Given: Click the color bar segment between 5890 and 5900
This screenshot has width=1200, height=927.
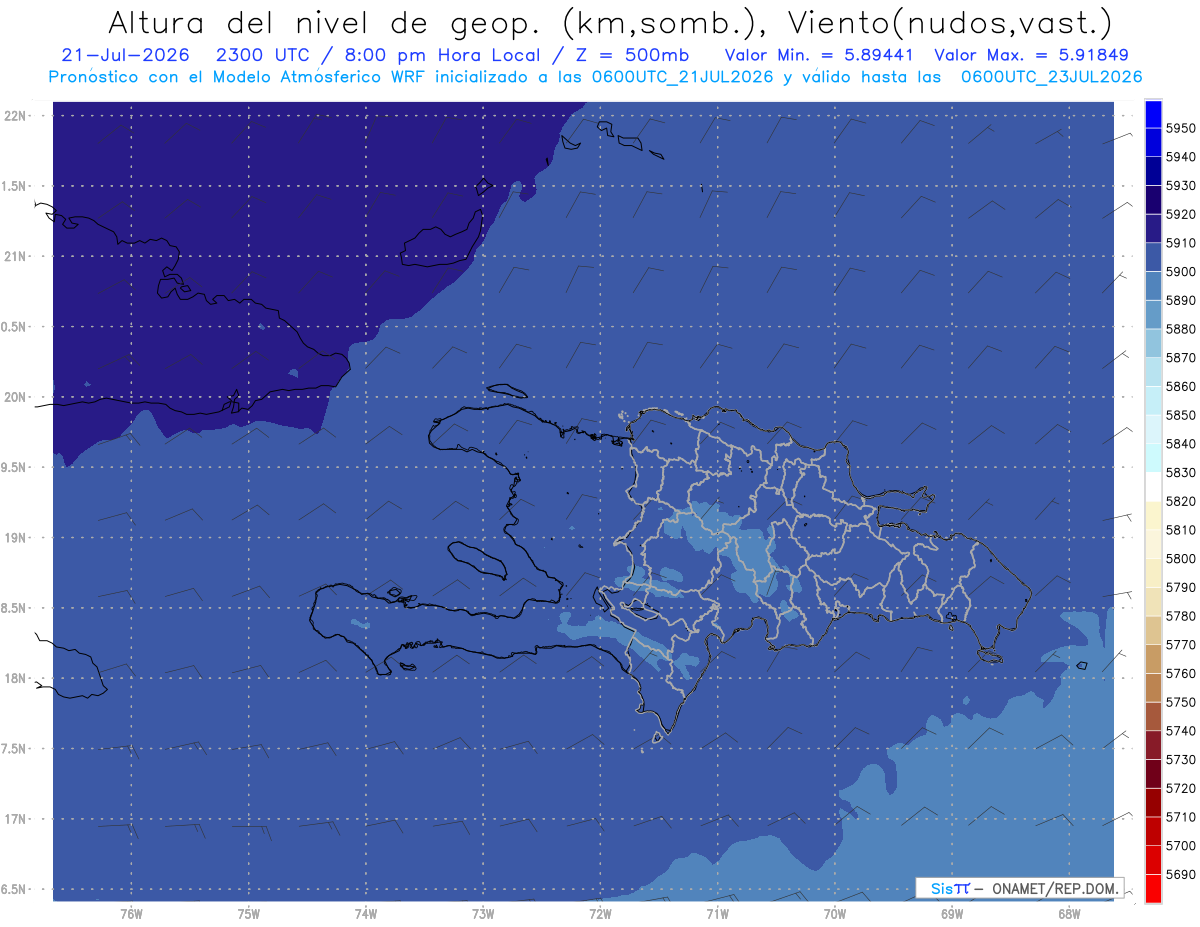Looking at the screenshot, I should 1152,286.
